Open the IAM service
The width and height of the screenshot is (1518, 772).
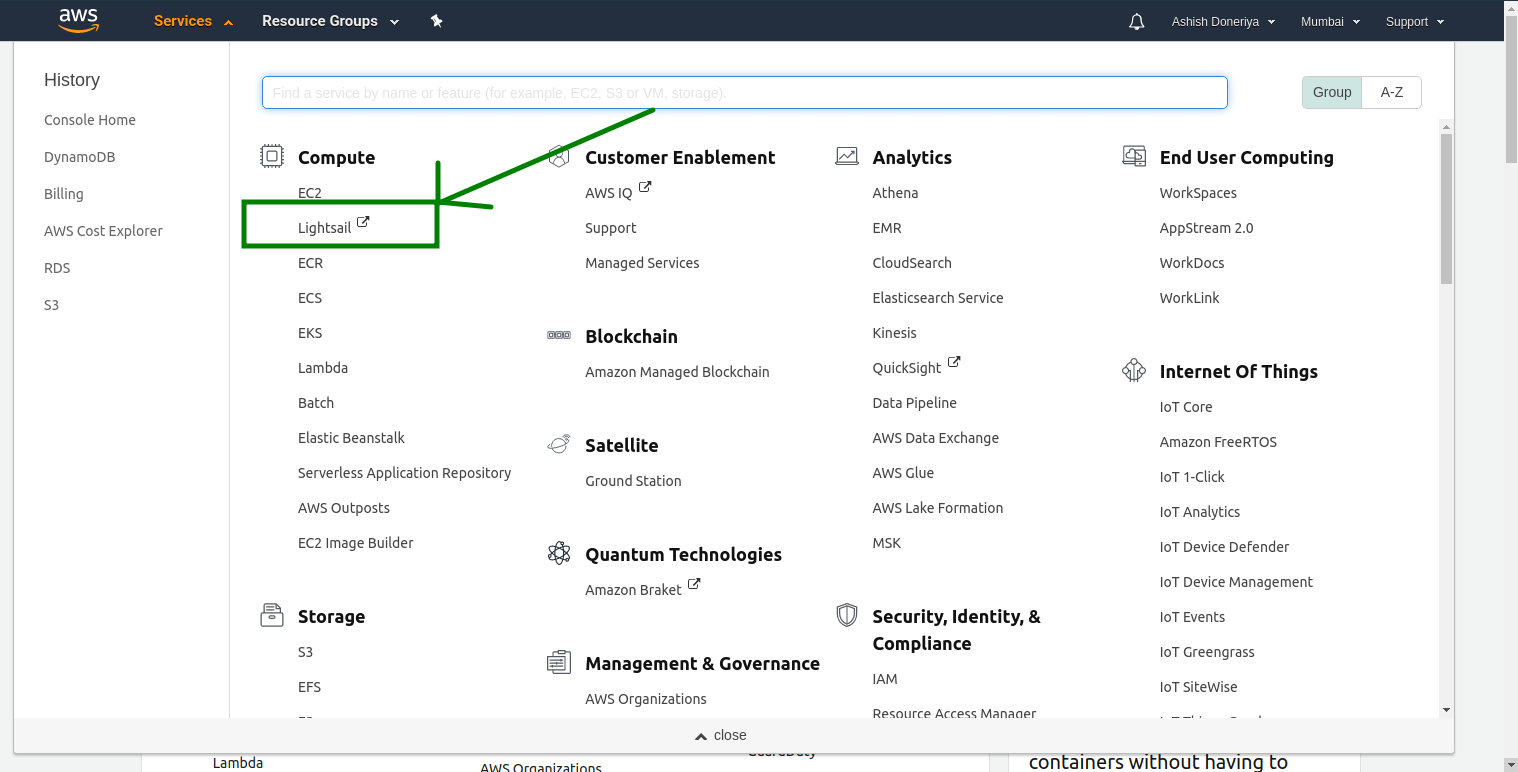pos(885,679)
